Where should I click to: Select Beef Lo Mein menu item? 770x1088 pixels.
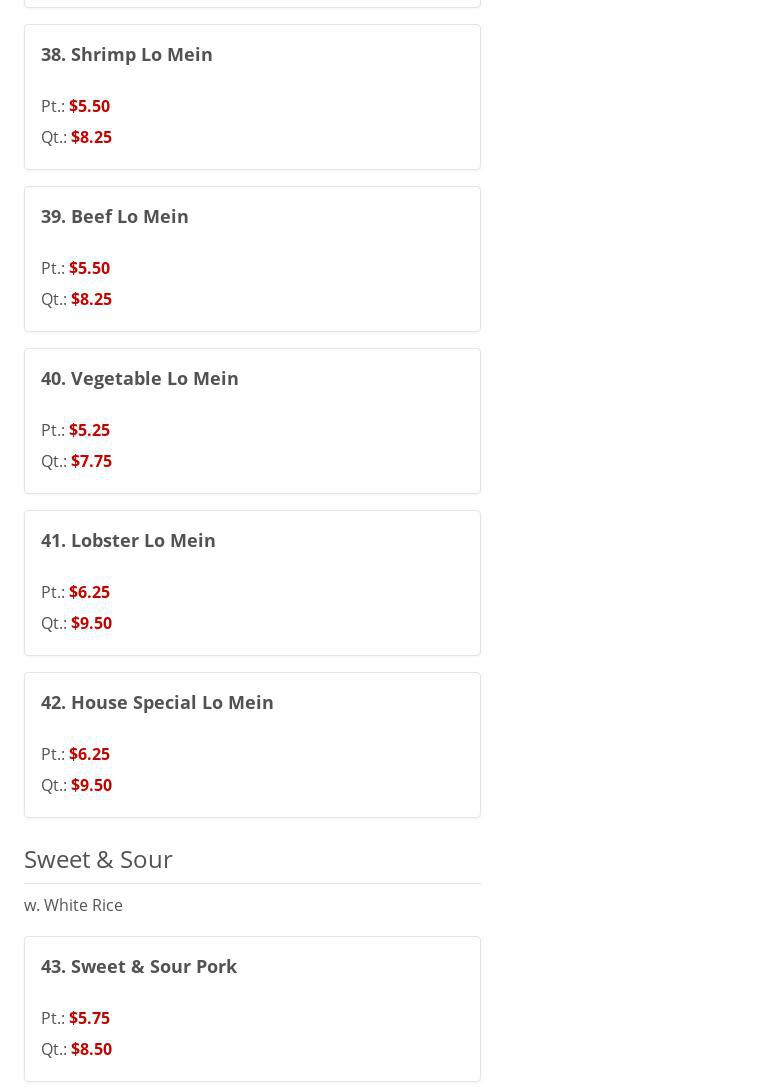(115, 216)
